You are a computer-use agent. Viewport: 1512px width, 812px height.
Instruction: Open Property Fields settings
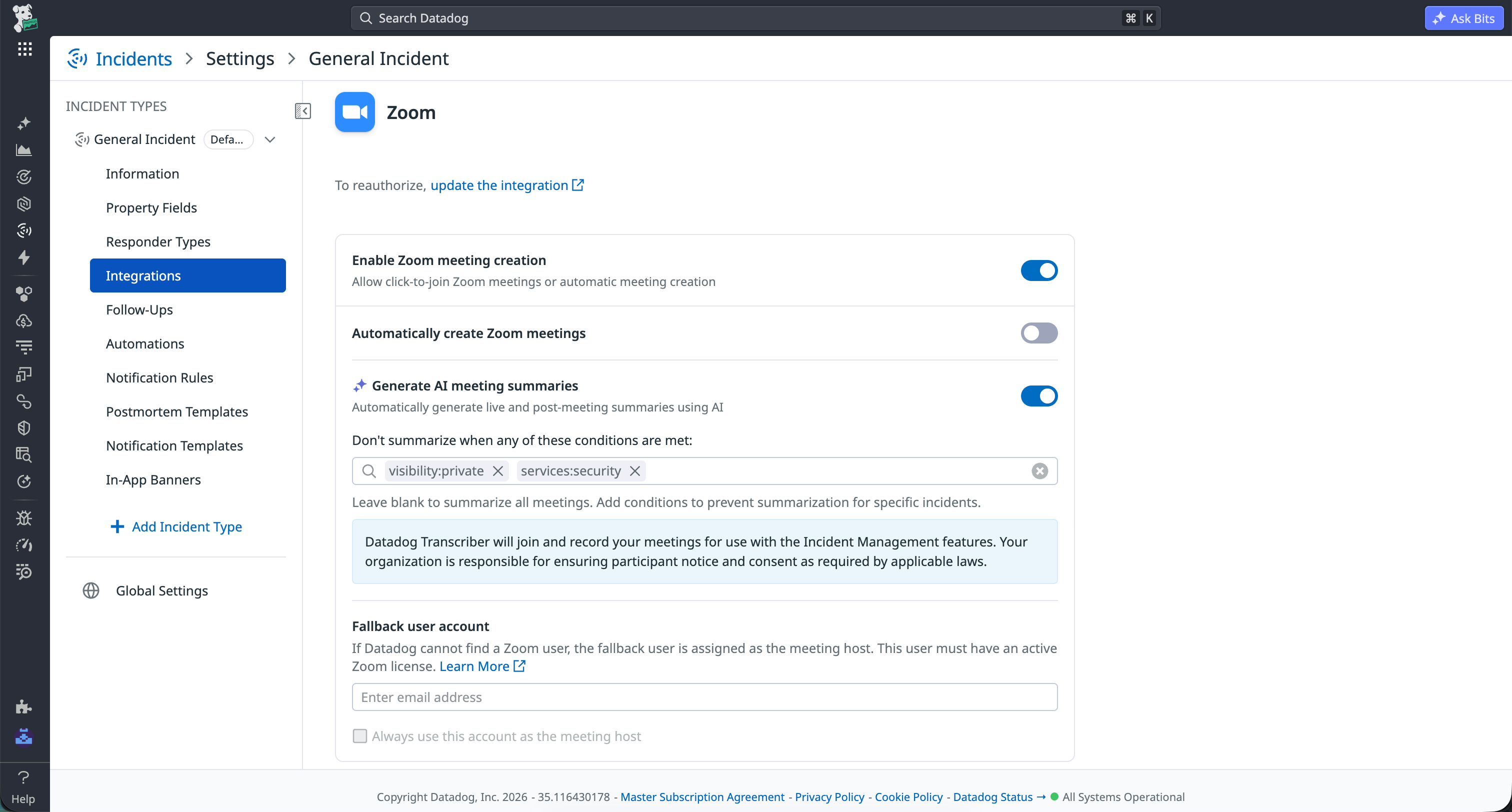click(188, 208)
